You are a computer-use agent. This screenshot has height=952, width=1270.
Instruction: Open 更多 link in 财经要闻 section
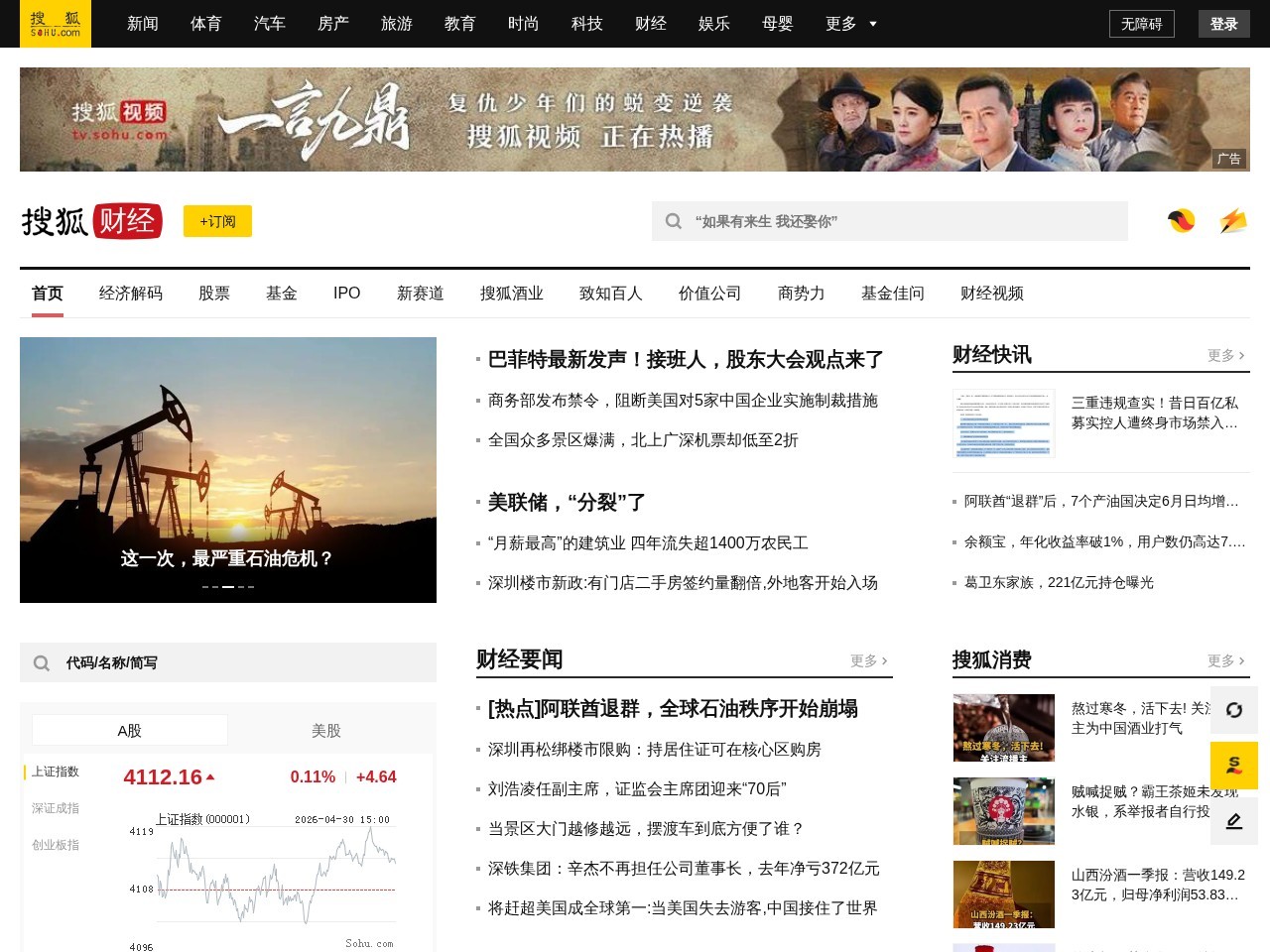868,660
